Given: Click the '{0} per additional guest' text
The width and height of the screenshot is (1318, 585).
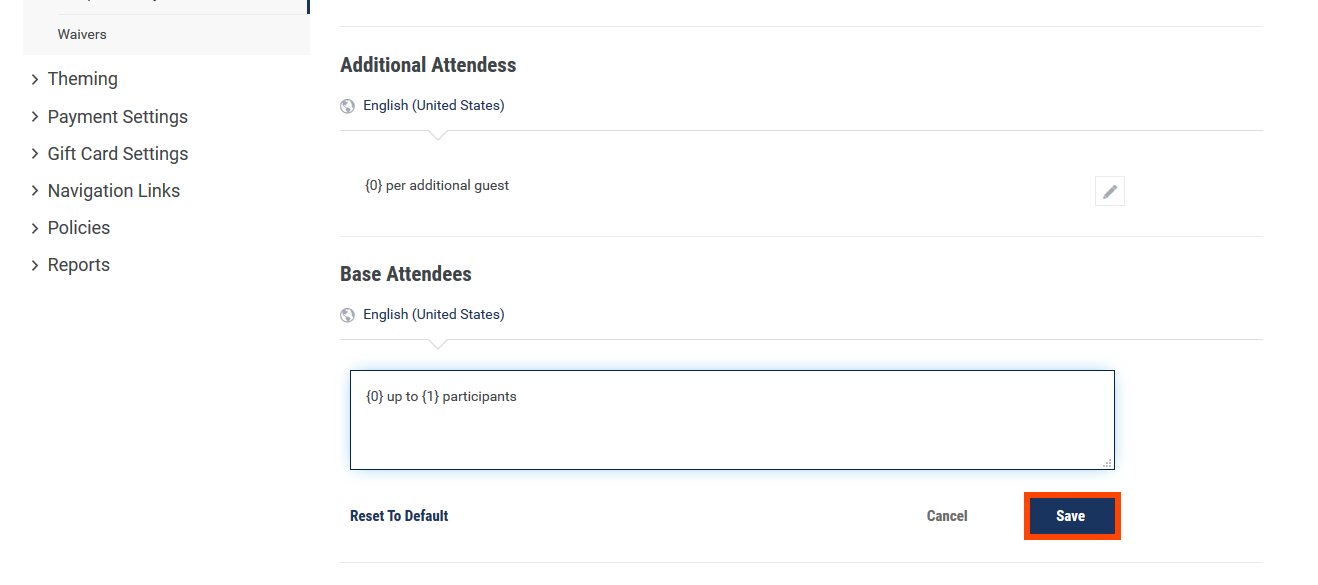Looking at the screenshot, I should tap(437, 185).
